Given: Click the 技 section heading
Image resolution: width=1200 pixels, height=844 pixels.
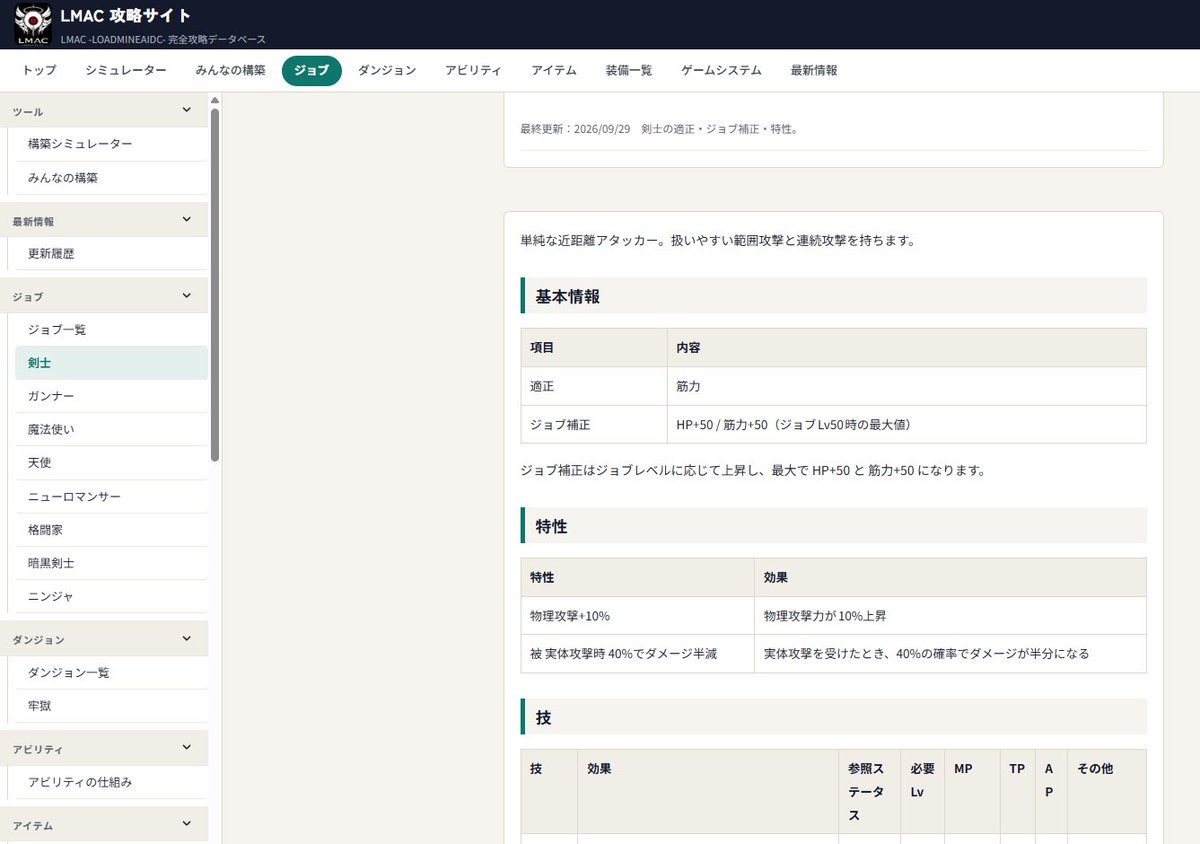Looking at the screenshot, I should pos(834,717).
